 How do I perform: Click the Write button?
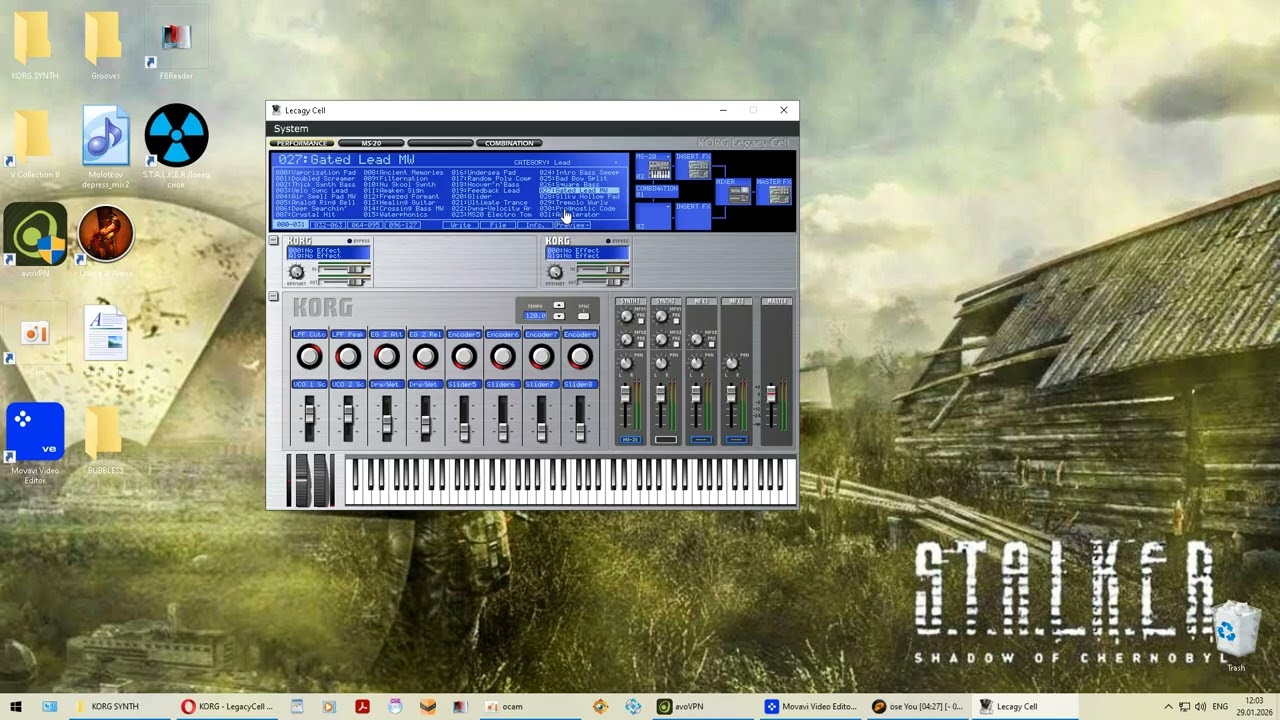click(x=460, y=225)
